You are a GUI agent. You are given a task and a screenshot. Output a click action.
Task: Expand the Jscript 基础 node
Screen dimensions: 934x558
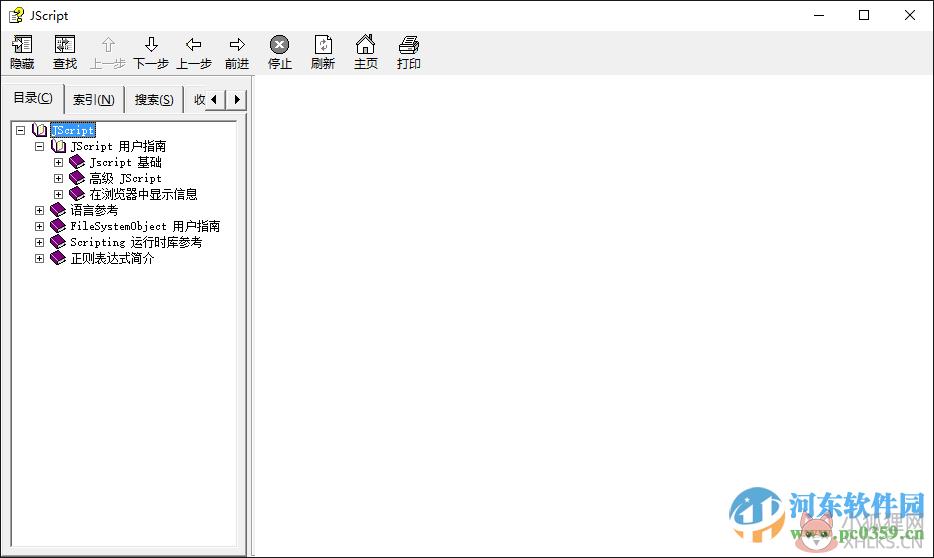[58, 162]
